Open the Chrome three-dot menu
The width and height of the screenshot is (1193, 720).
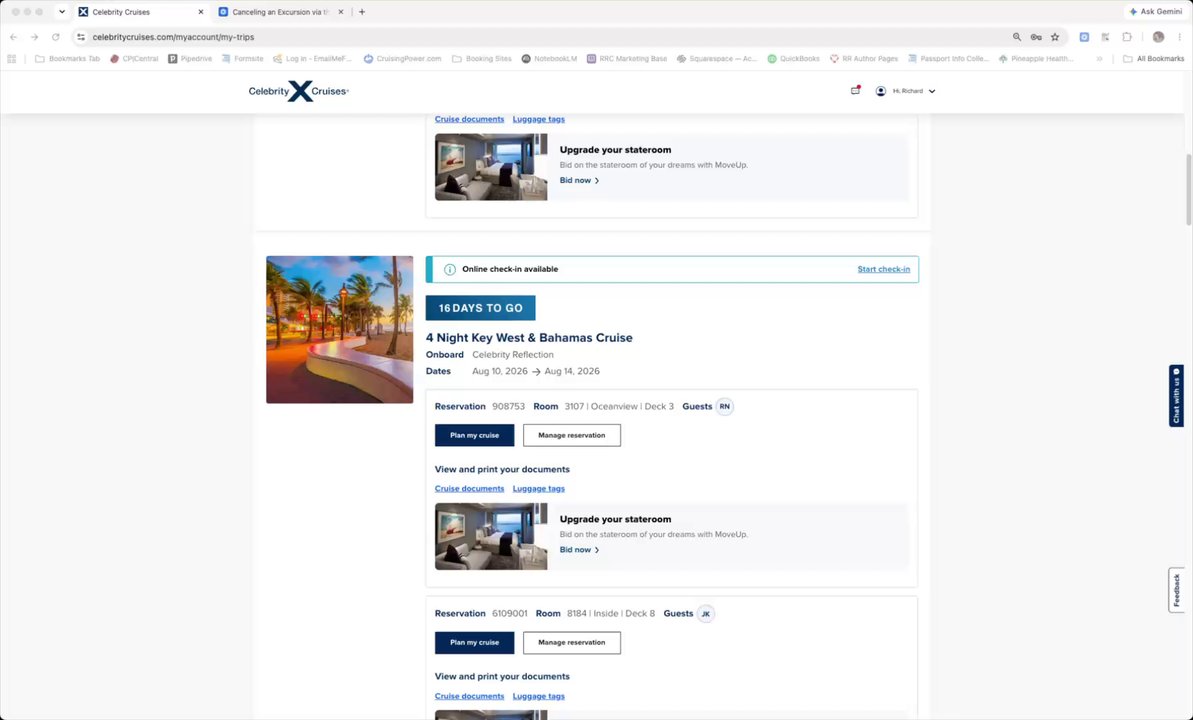1180,37
